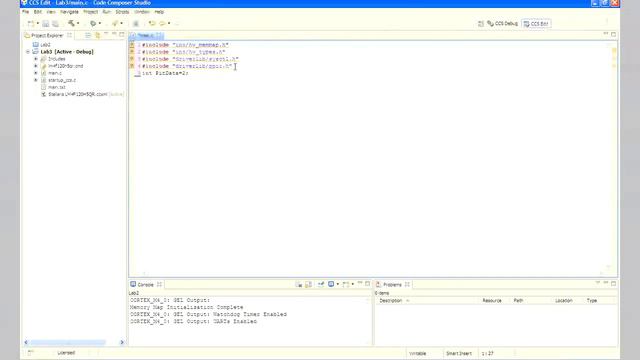This screenshot has width=640, height=360.
Task: Open the Search flashlight dropdown arrow
Action: [122, 24]
